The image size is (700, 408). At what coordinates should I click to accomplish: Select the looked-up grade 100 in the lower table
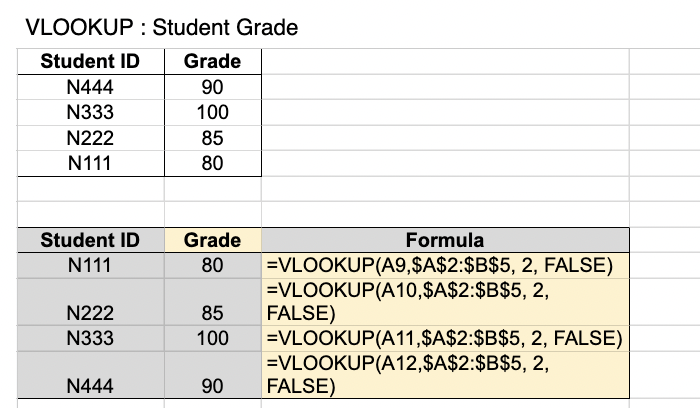[212, 337]
